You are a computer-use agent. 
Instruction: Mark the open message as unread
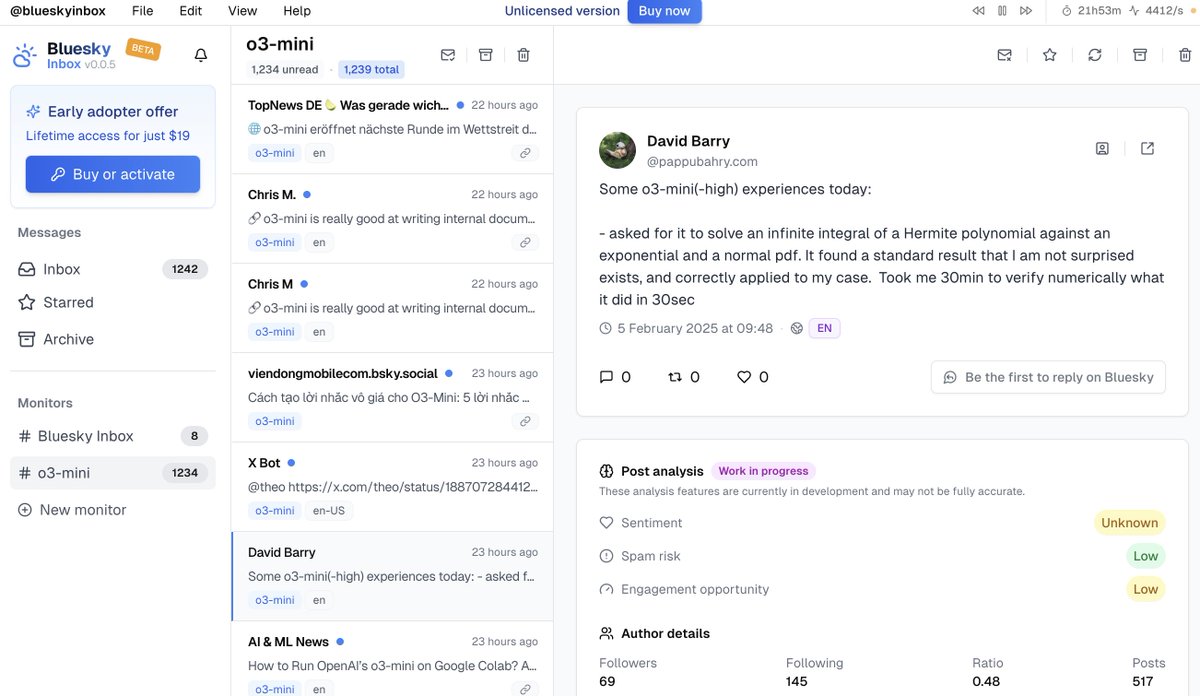[1004, 54]
